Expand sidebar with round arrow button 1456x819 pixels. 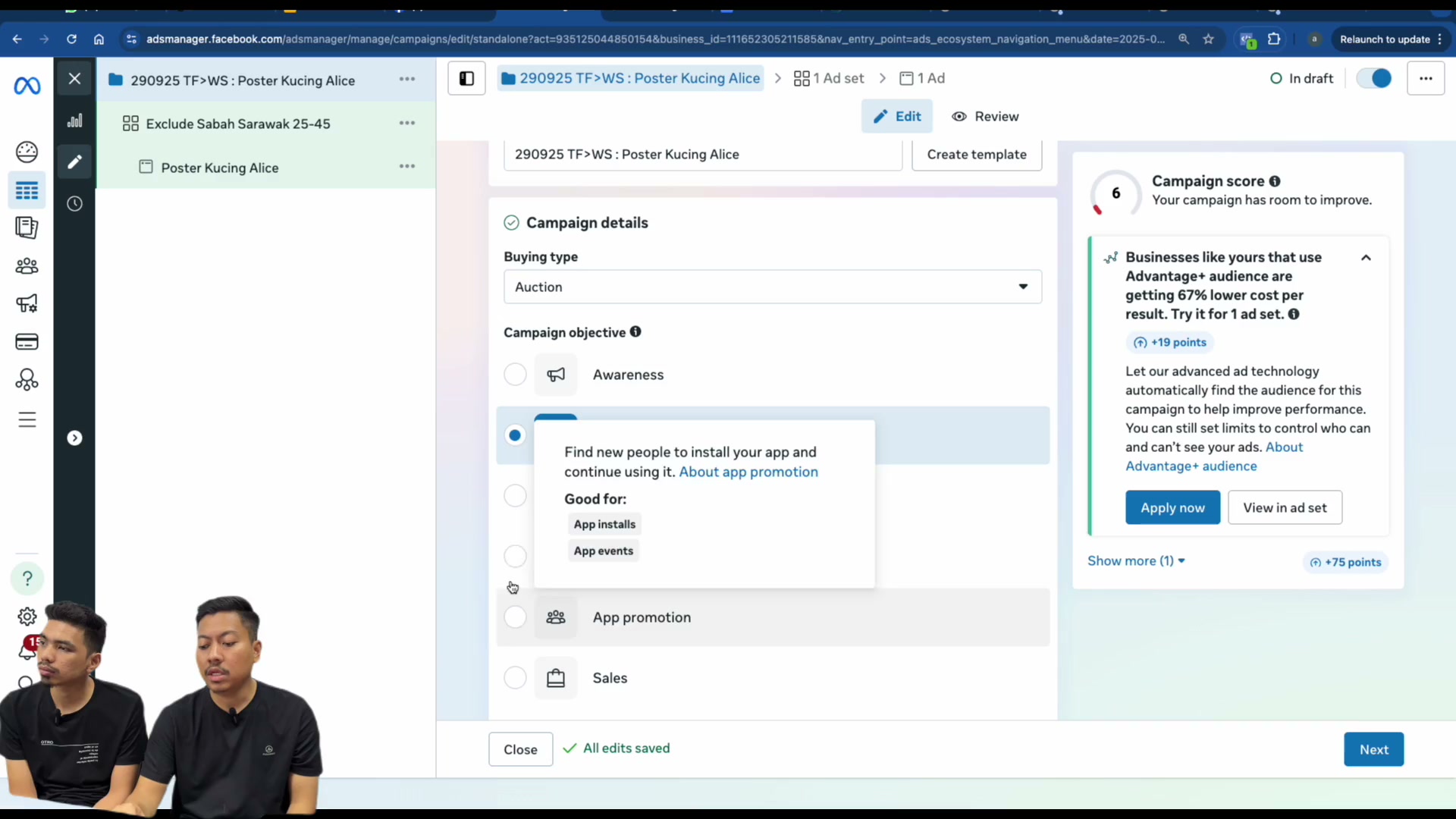[74, 438]
